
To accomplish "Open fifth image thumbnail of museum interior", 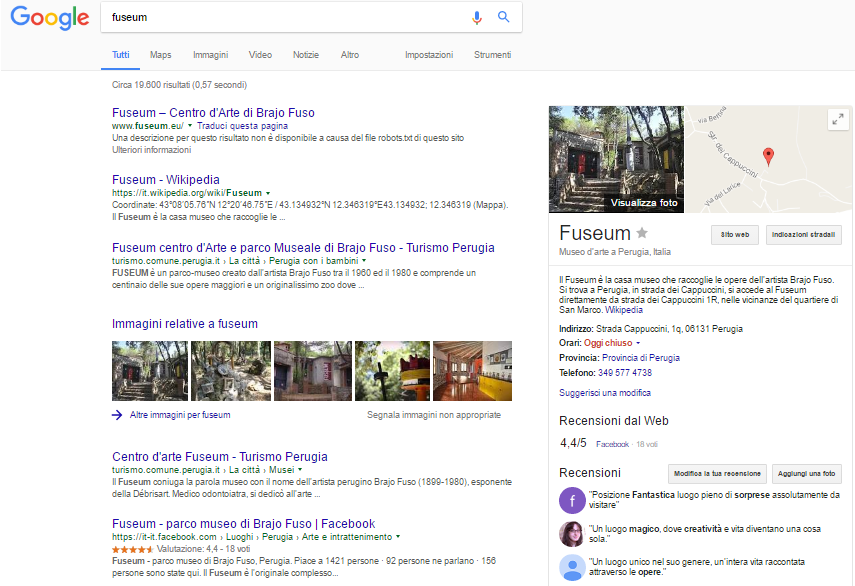I will tap(472, 371).
